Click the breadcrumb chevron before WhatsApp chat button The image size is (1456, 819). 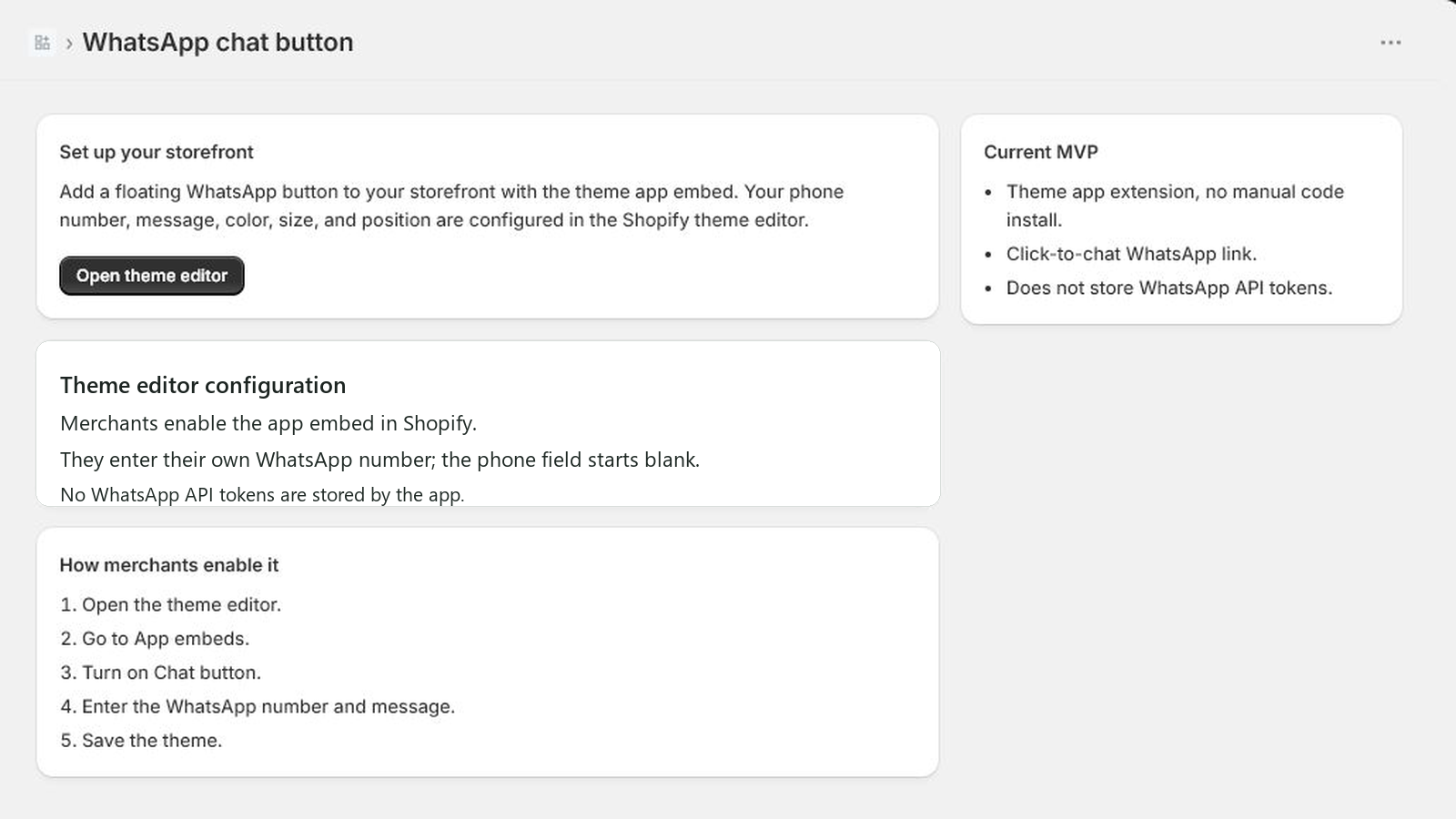point(69,44)
